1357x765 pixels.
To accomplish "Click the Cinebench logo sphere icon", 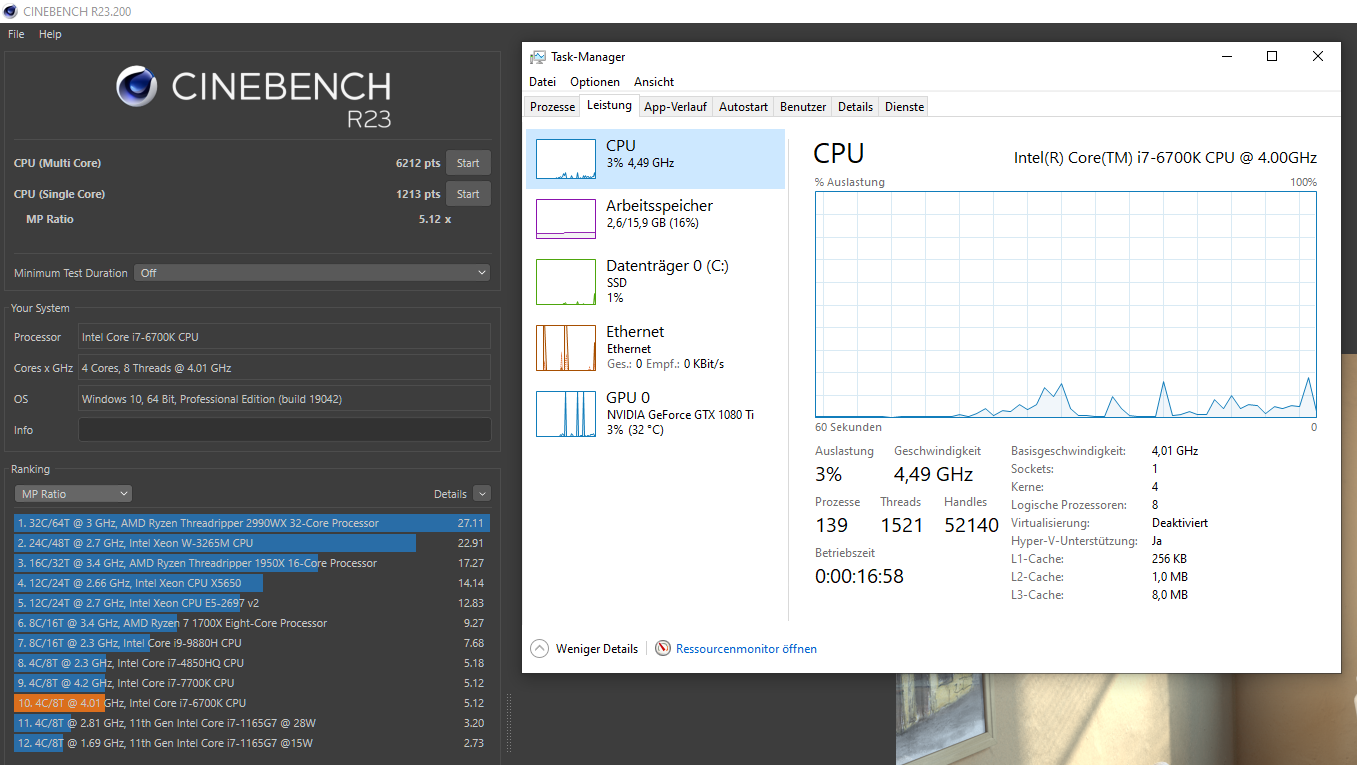I will click(x=137, y=86).
